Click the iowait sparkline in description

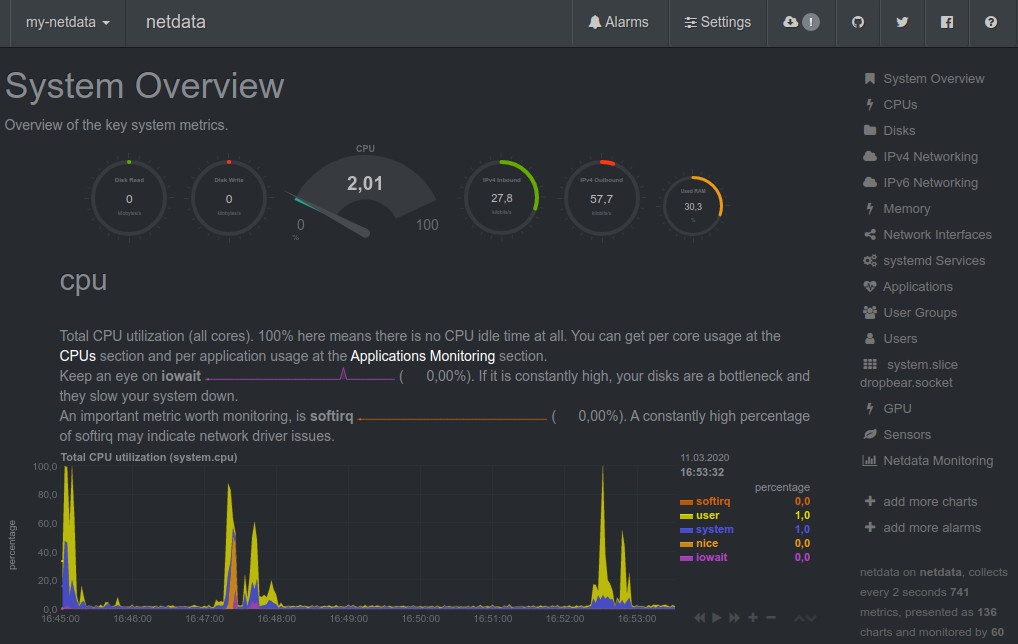pos(300,375)
